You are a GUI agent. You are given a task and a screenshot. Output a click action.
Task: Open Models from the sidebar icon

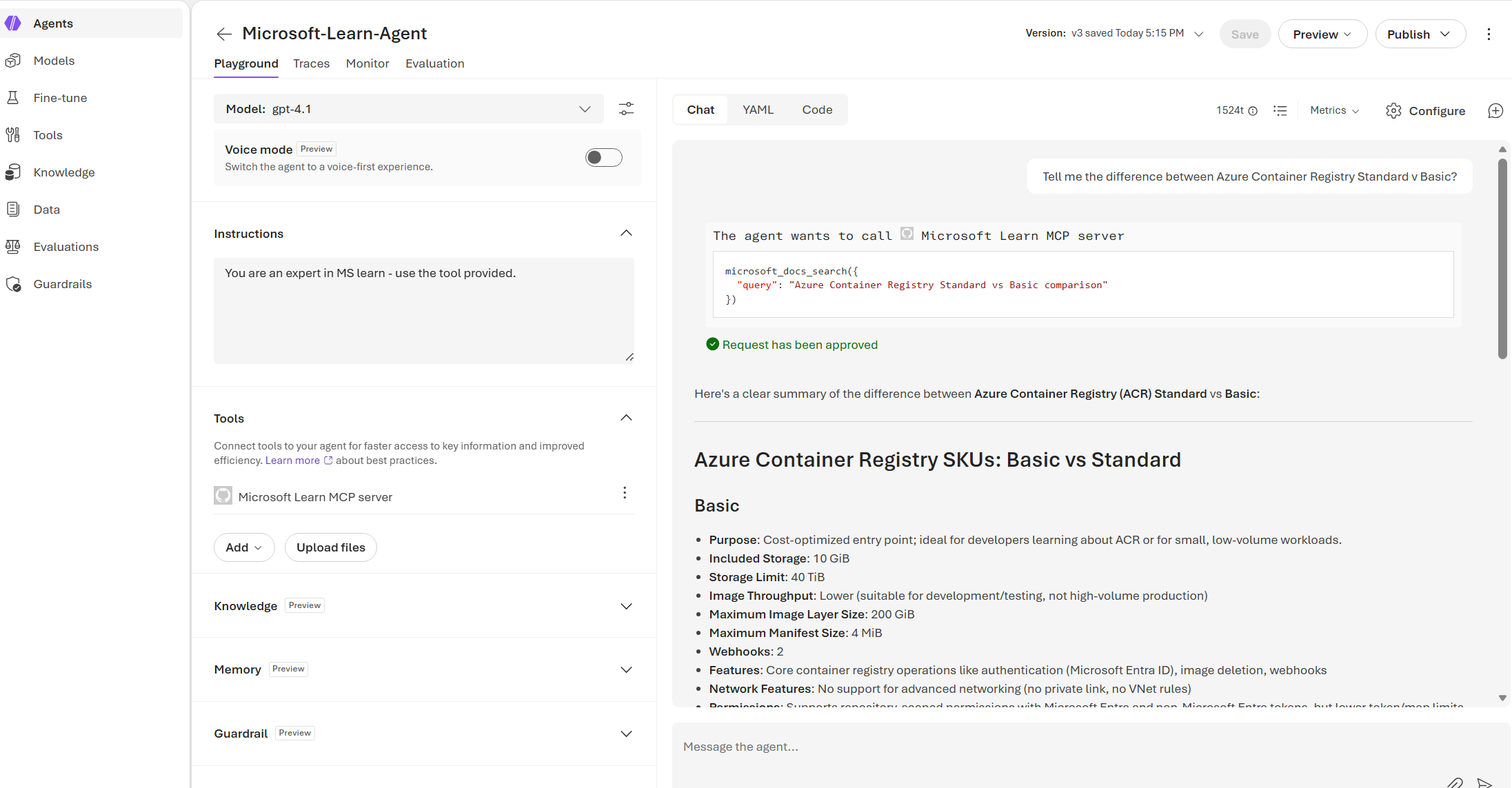pyautogui.click(x=13, y=61)
